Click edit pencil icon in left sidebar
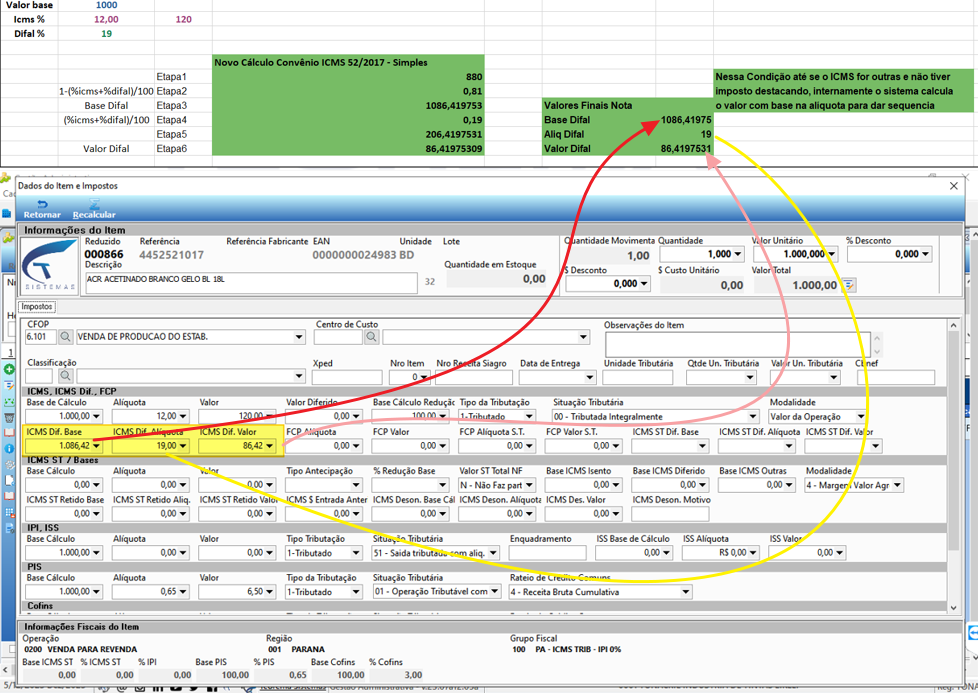The height and width of the screenshot is (693, 978). point(9,385)
